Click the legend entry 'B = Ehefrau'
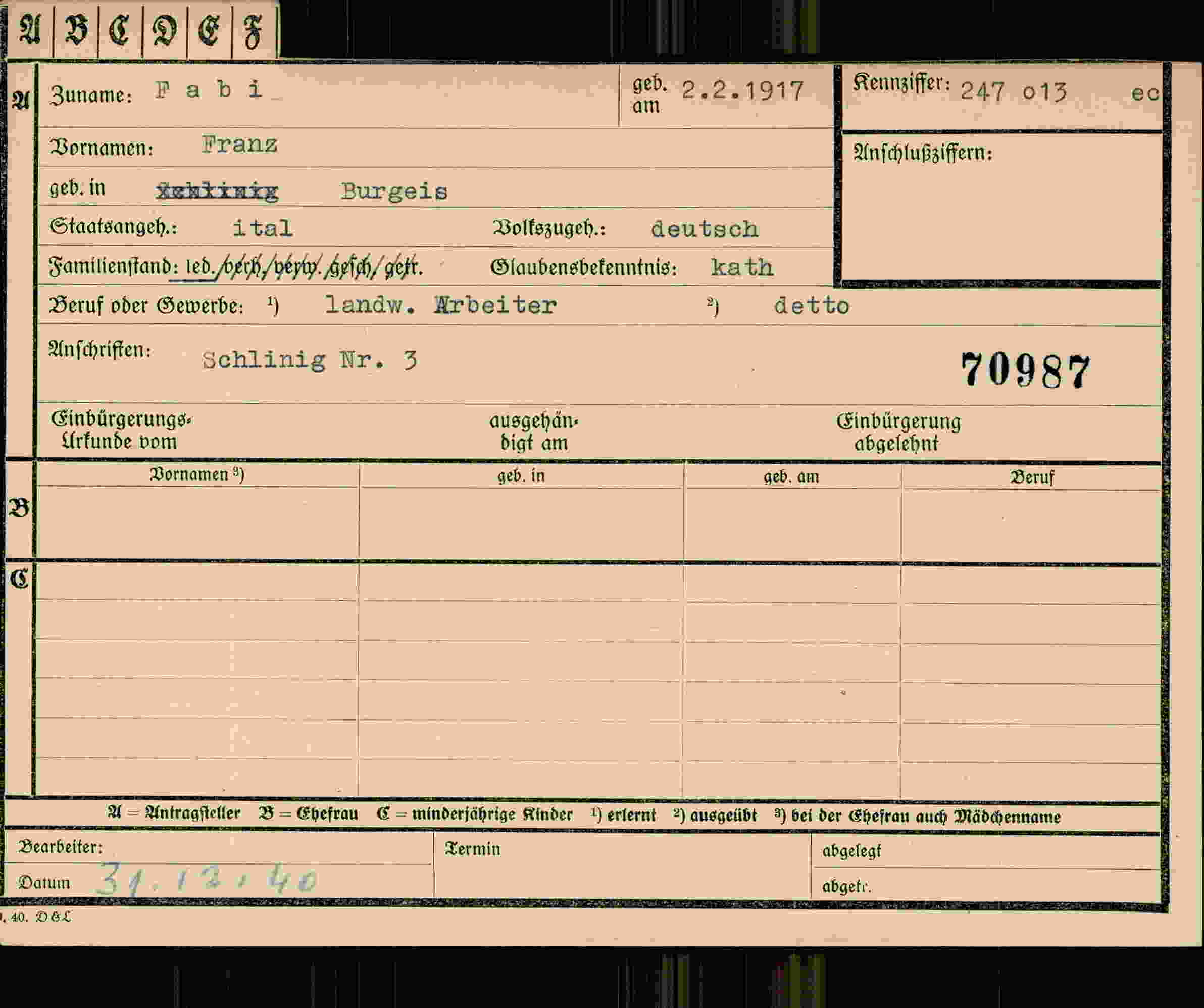Image resolution: width=1204 pixels, height=1008 pixels. [309, 814]
